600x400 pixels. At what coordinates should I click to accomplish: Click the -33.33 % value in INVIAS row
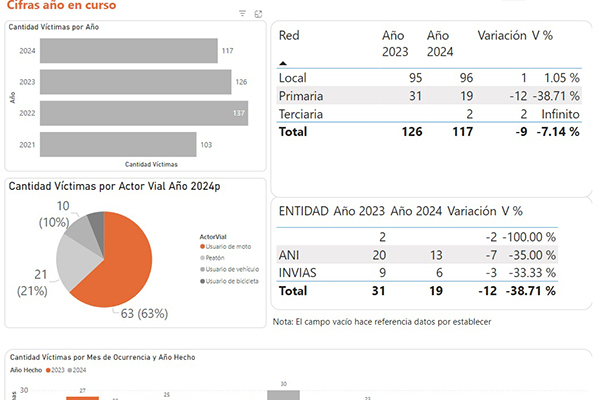click(532, 273)
